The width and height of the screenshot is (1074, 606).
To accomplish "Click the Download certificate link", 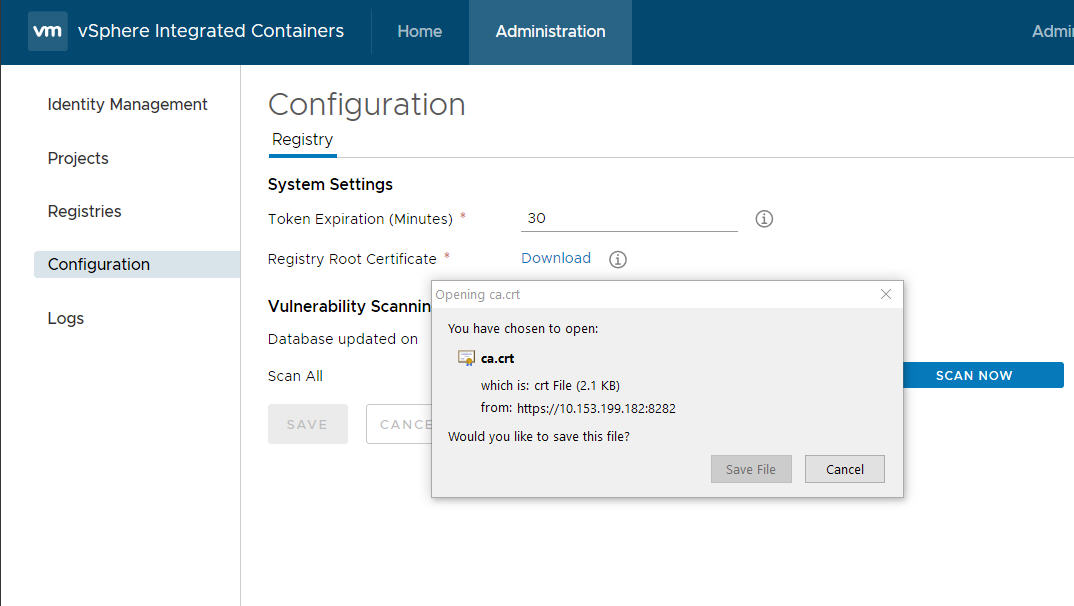I will (x=555, y=258).
